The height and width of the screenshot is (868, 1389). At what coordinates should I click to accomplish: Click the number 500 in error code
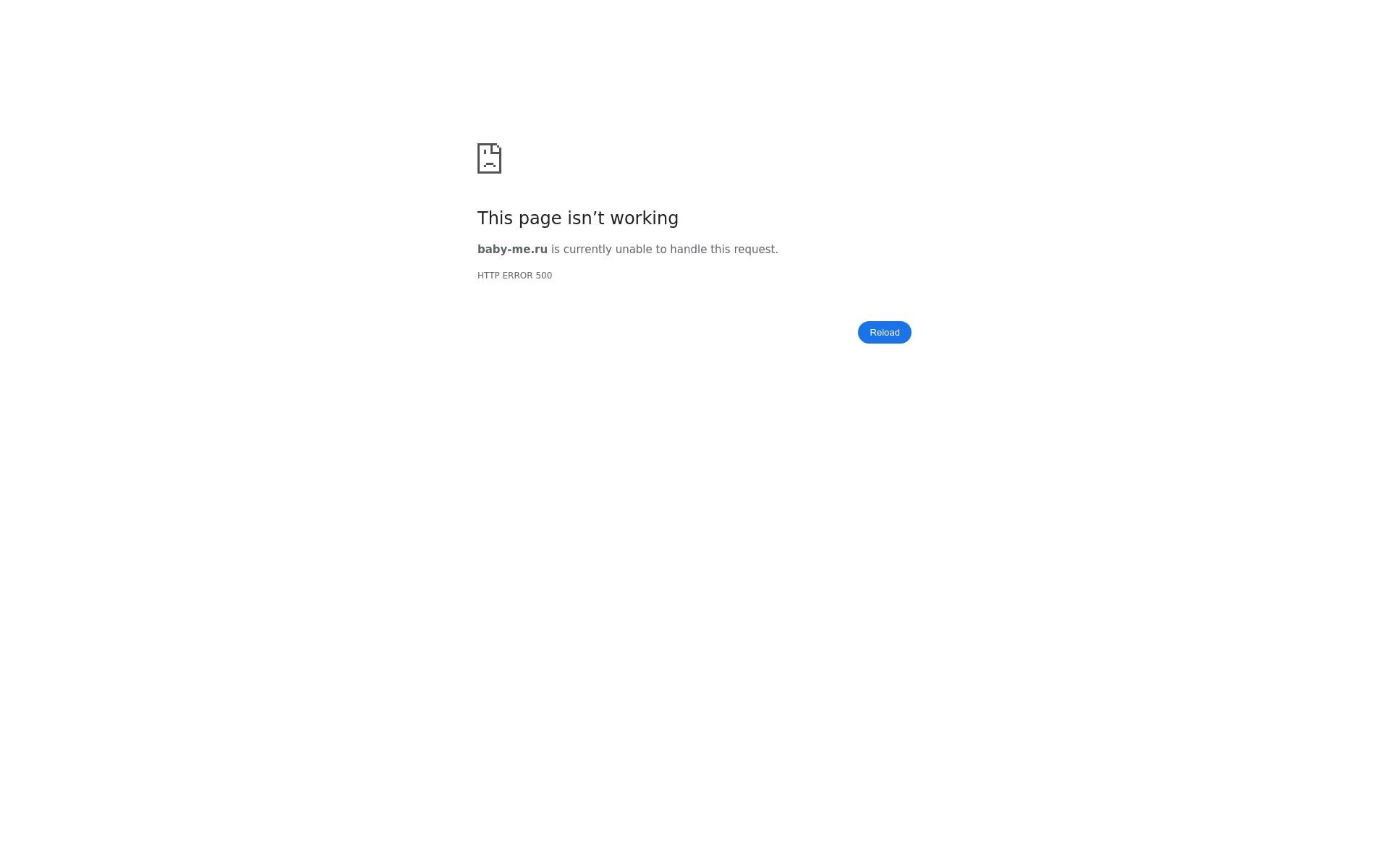click(544, 276)
